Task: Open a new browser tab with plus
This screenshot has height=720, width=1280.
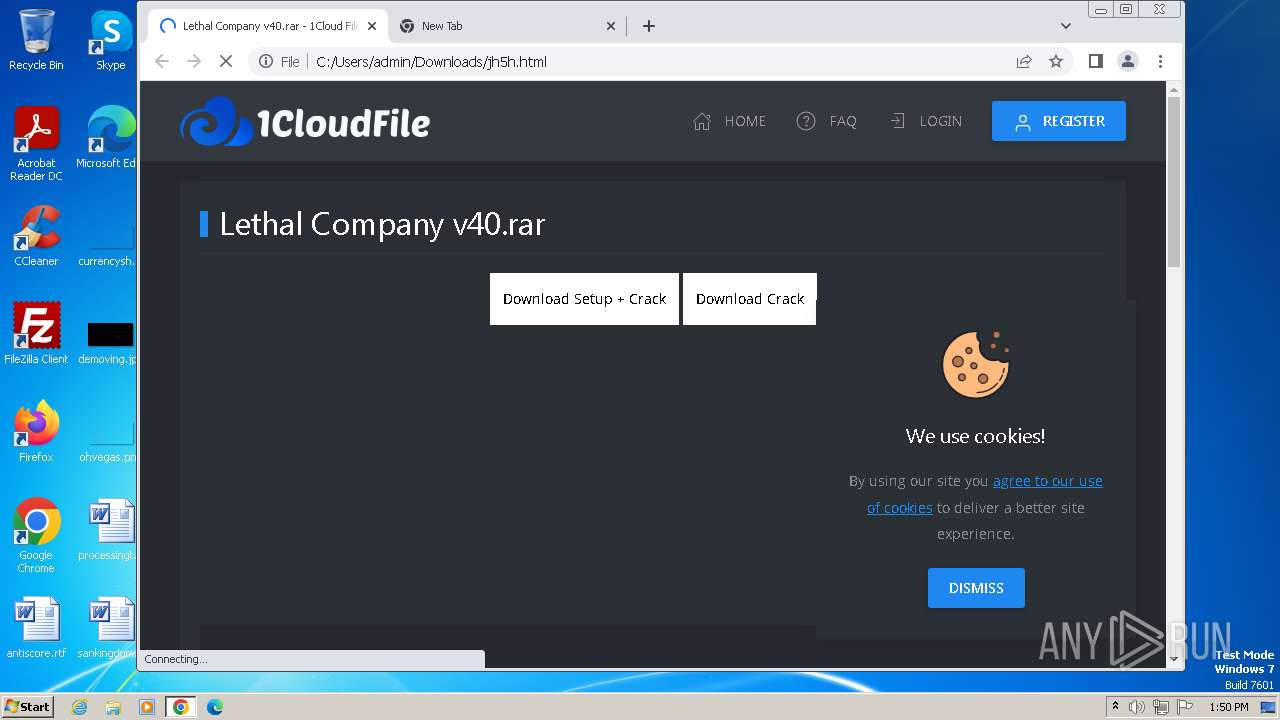Action: pyautogui.click(x=649, y=26)
